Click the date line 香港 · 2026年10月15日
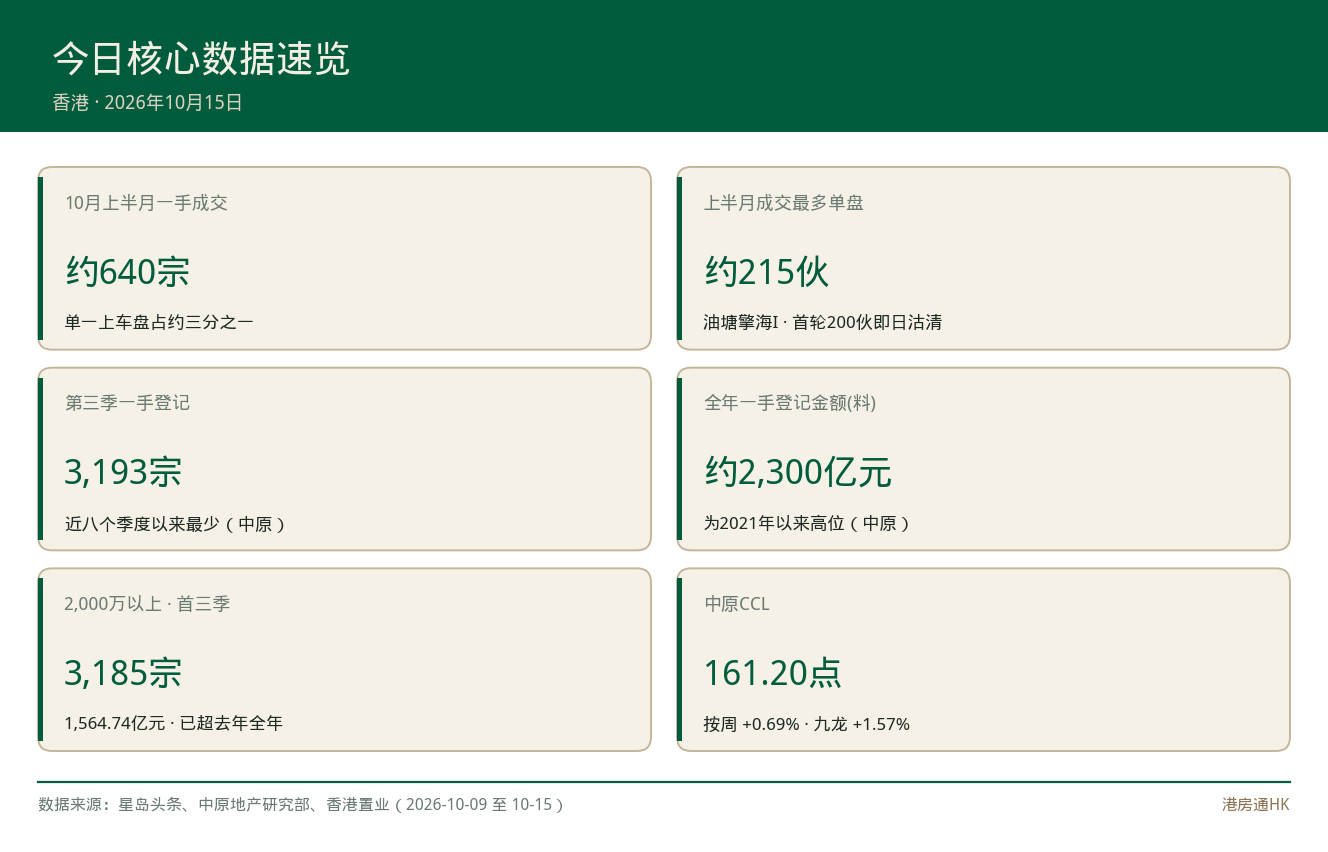Screen dimensions: 1328x852 (x=148, y=102)
